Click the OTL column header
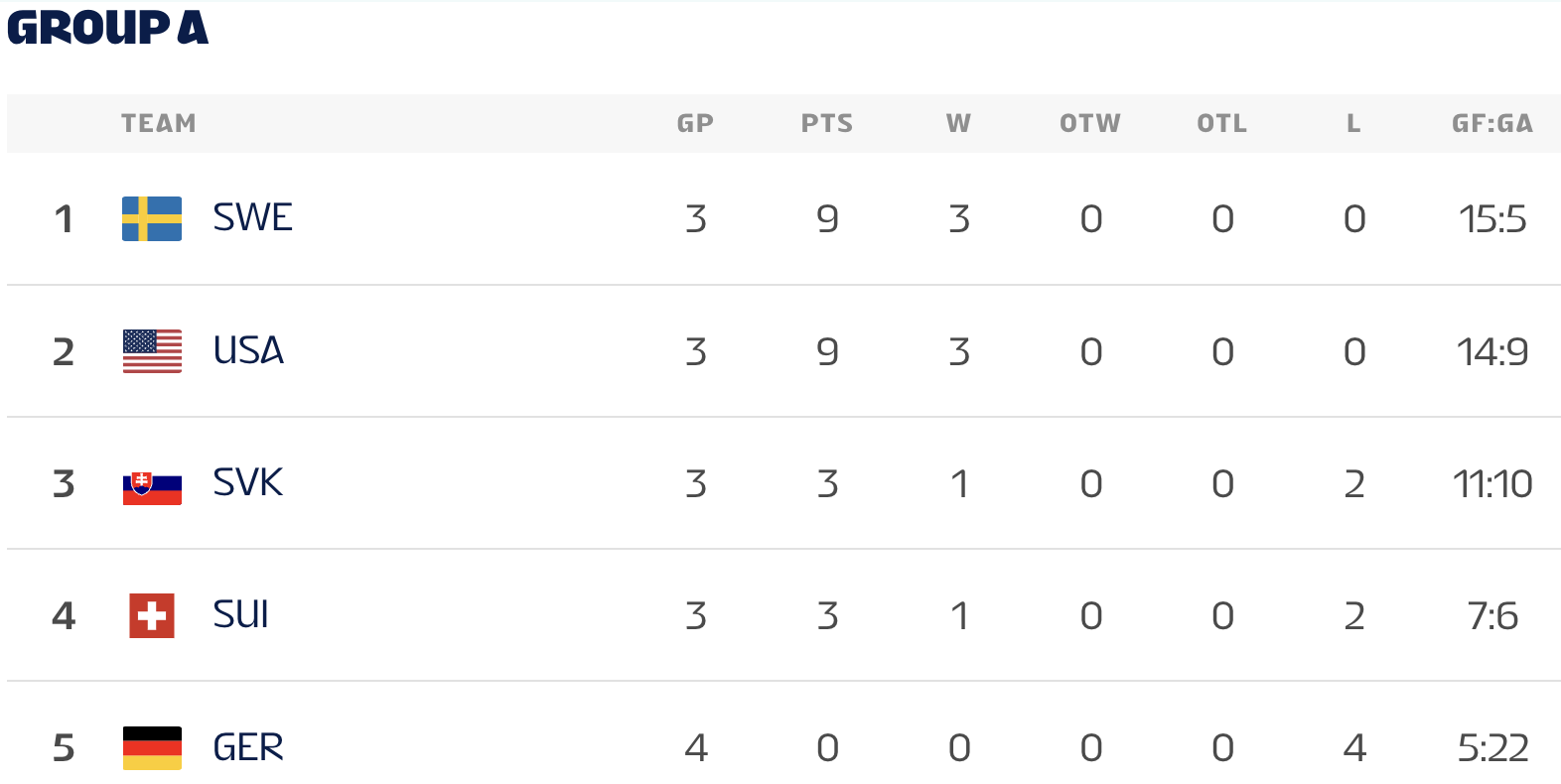This screenshot has width=1561, height=784. [x=1221, y=124]
